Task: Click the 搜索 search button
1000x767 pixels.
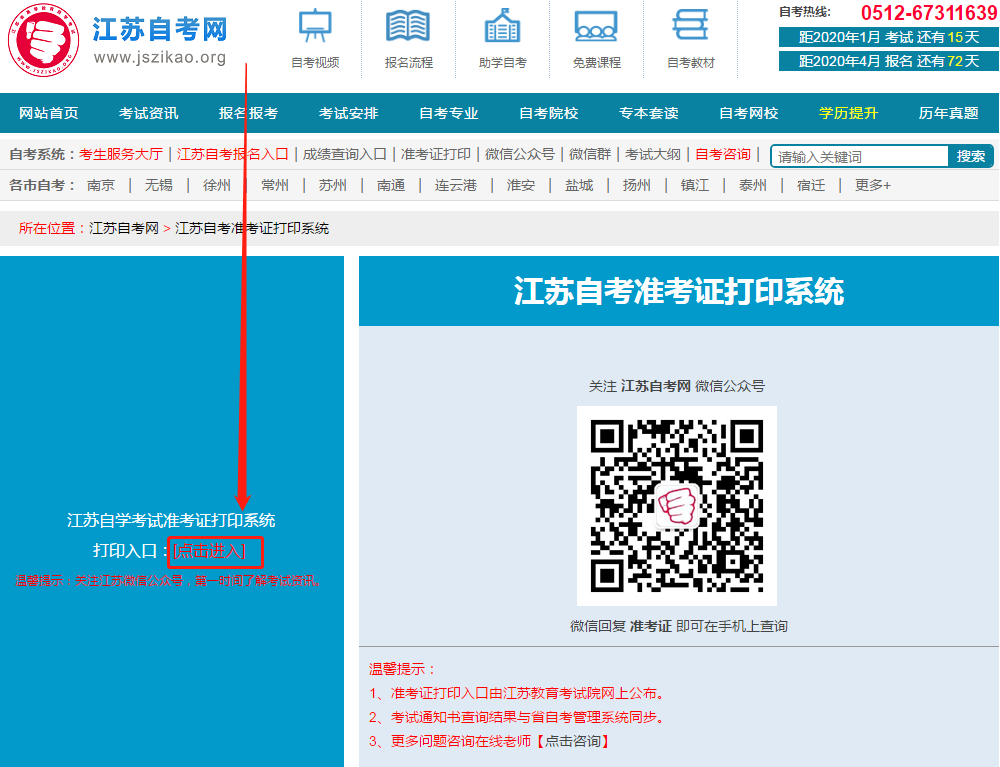Action: pyautogui.click(x=971, y=156)
